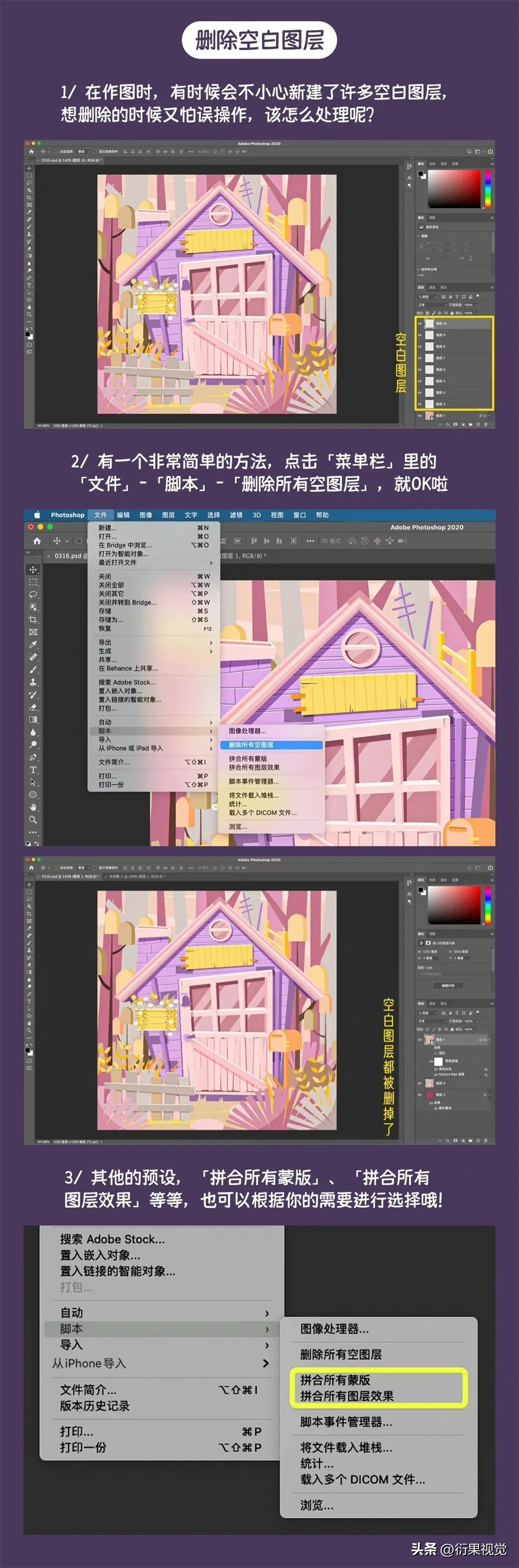Click the foreground/background color swatches in large toolbar
Screen dimensions: 519x1568
pos(29,843)
